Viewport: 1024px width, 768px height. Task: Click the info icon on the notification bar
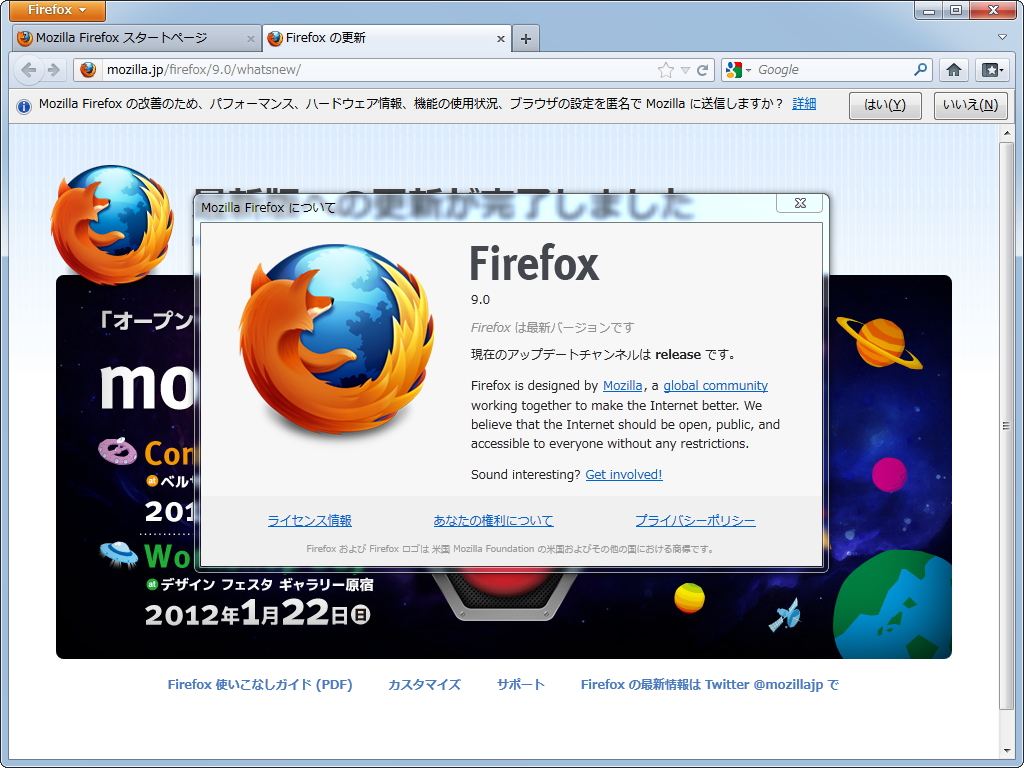23,105
